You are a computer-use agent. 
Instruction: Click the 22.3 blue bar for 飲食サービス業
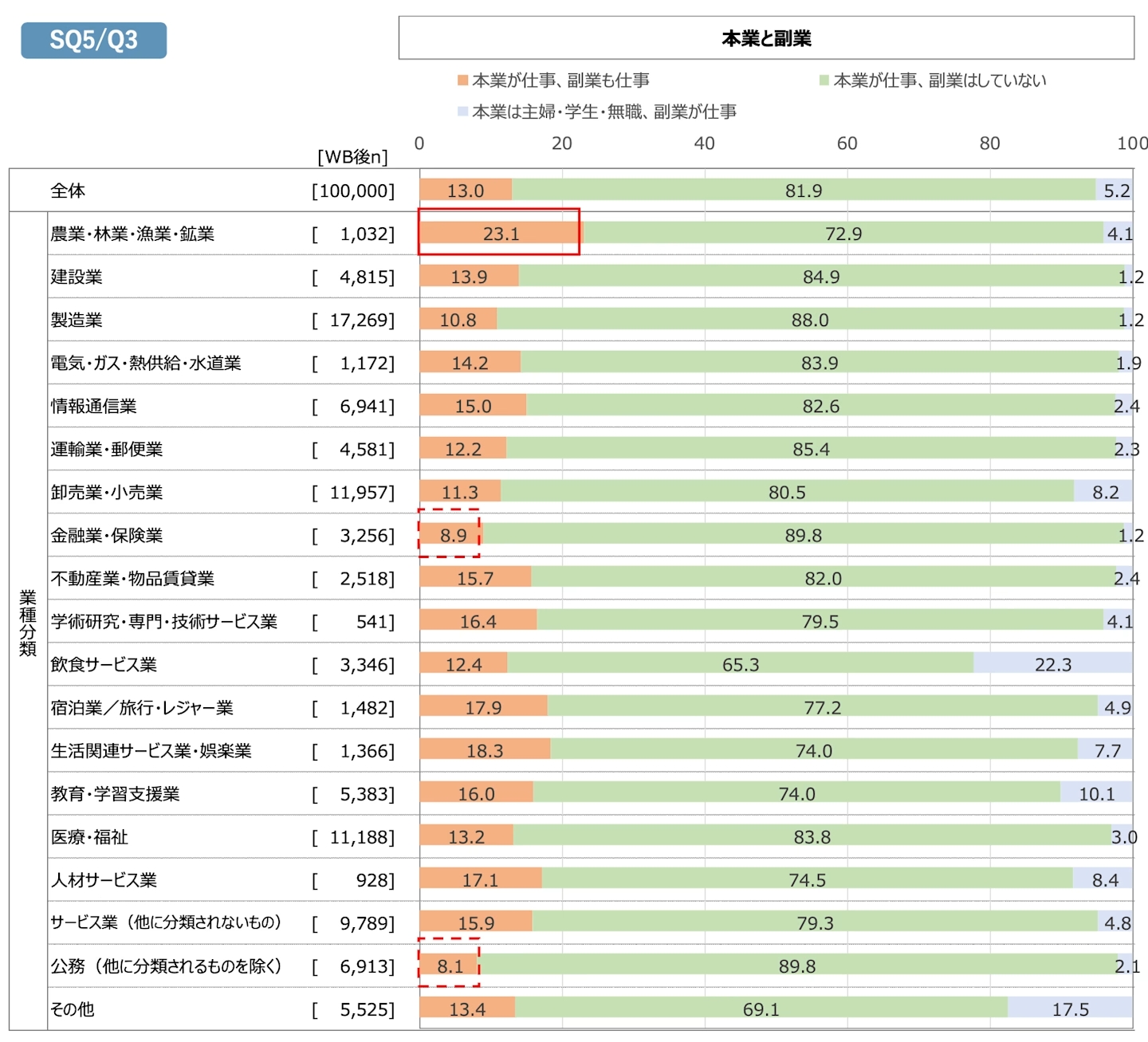pyautogui.click(x=1052, y=663)
